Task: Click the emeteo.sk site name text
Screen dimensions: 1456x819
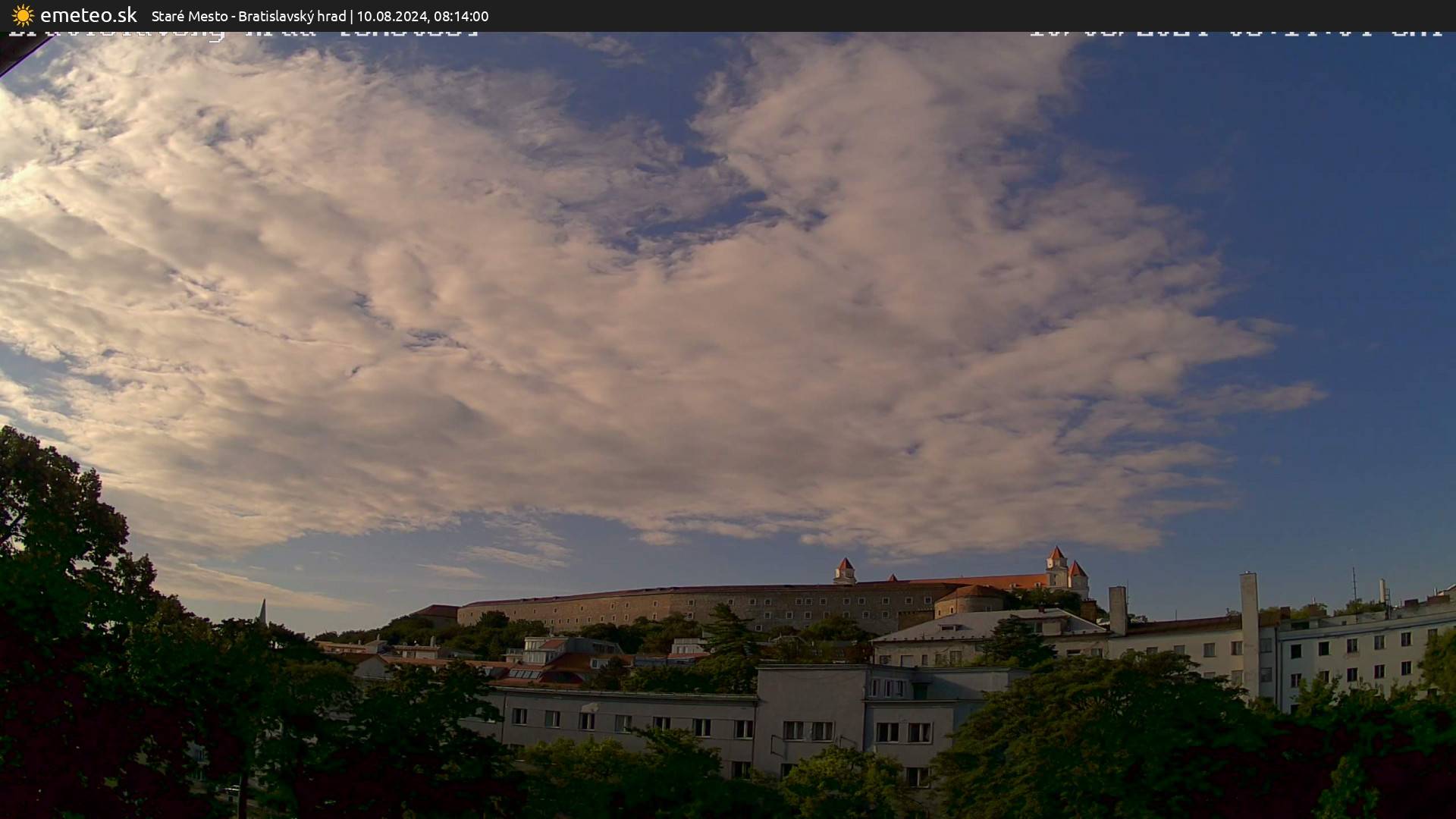Action: click(88, 15)
